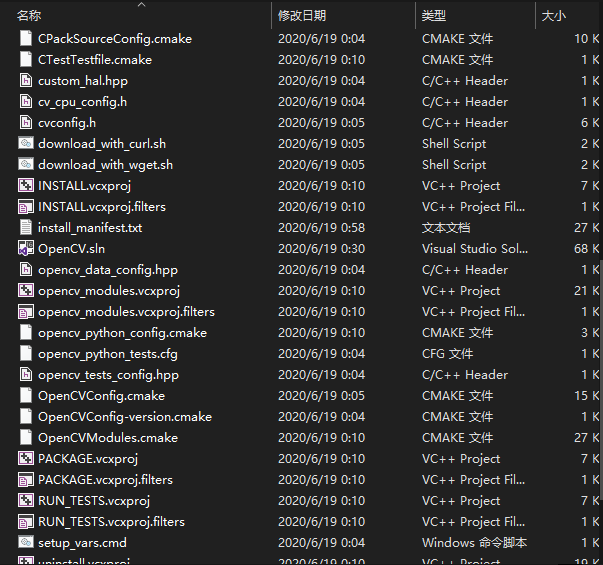603x565 pixels.
Task: Select file name CTestTestfile.cmake
Action: [x=95, y=60]
